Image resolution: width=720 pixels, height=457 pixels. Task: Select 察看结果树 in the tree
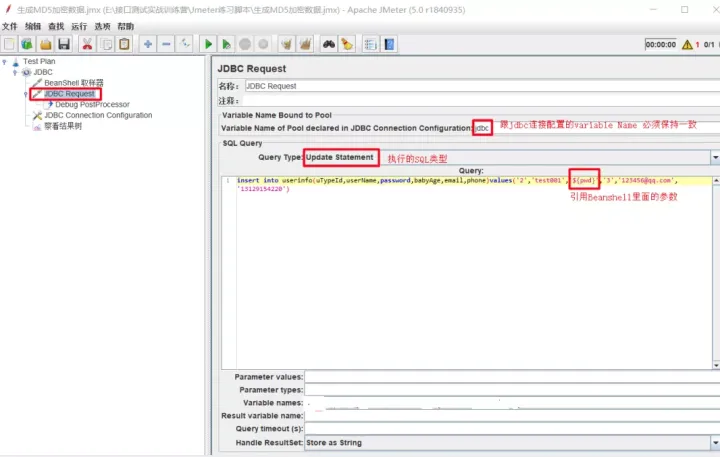pos(62,126)
